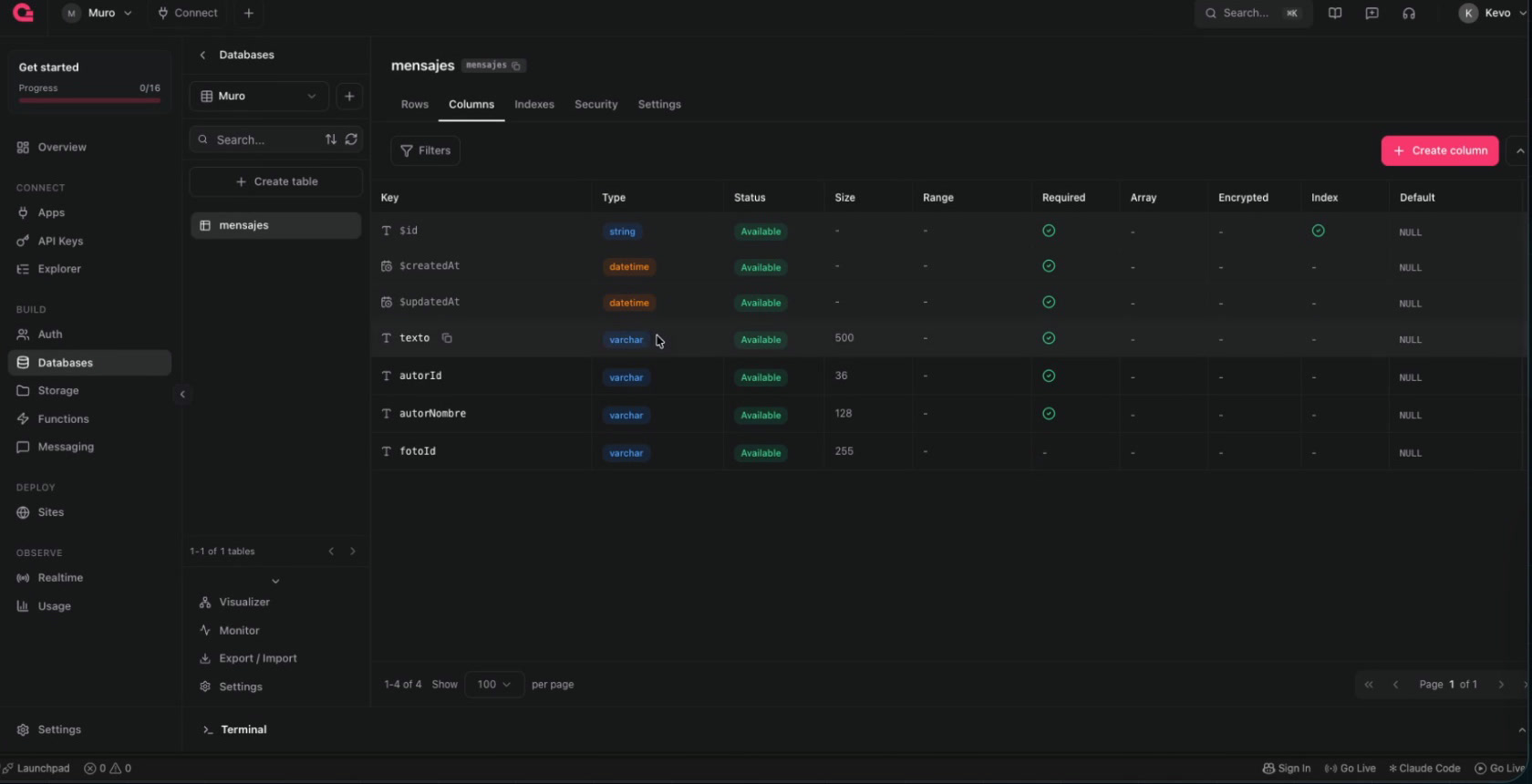Select the mensajes table in sidebar

point(275,225)
